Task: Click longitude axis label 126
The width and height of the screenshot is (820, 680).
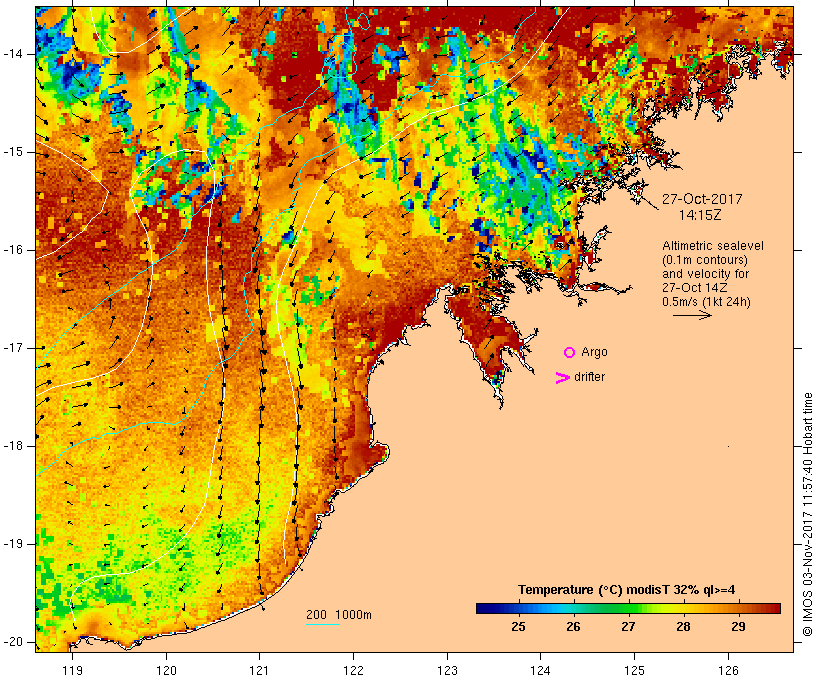Action: pos(728,671)
